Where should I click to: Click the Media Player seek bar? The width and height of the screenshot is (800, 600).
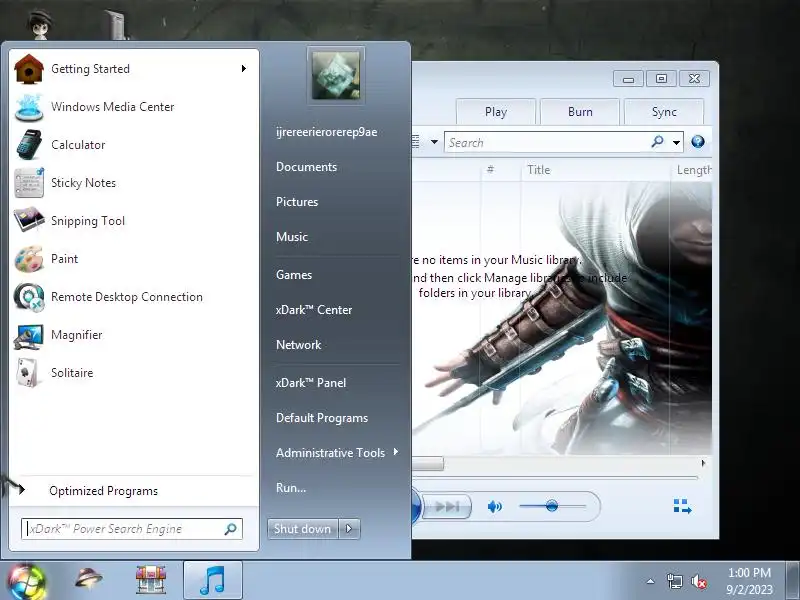pos(555,478)
